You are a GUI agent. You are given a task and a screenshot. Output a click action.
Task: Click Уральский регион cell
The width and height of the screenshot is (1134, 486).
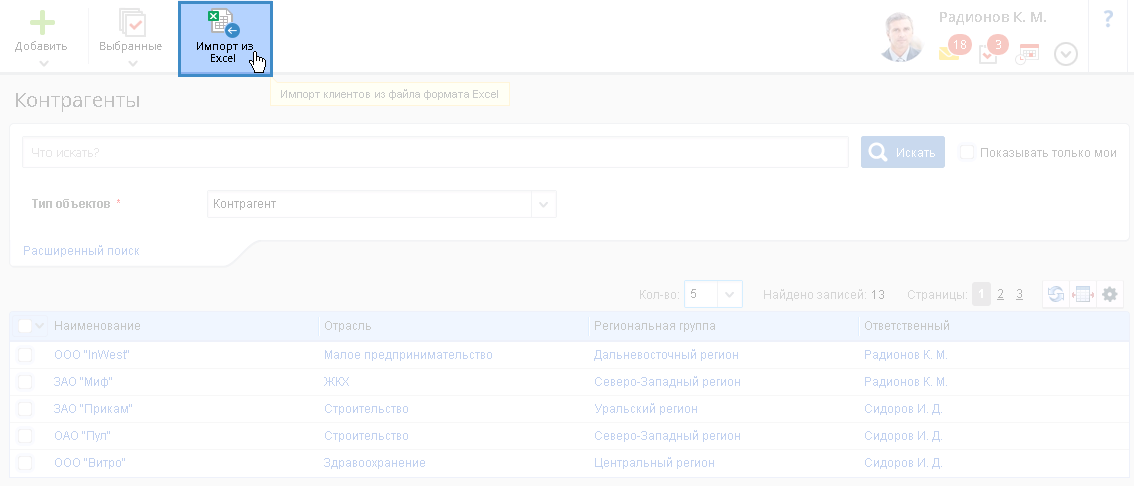point(646,409)
